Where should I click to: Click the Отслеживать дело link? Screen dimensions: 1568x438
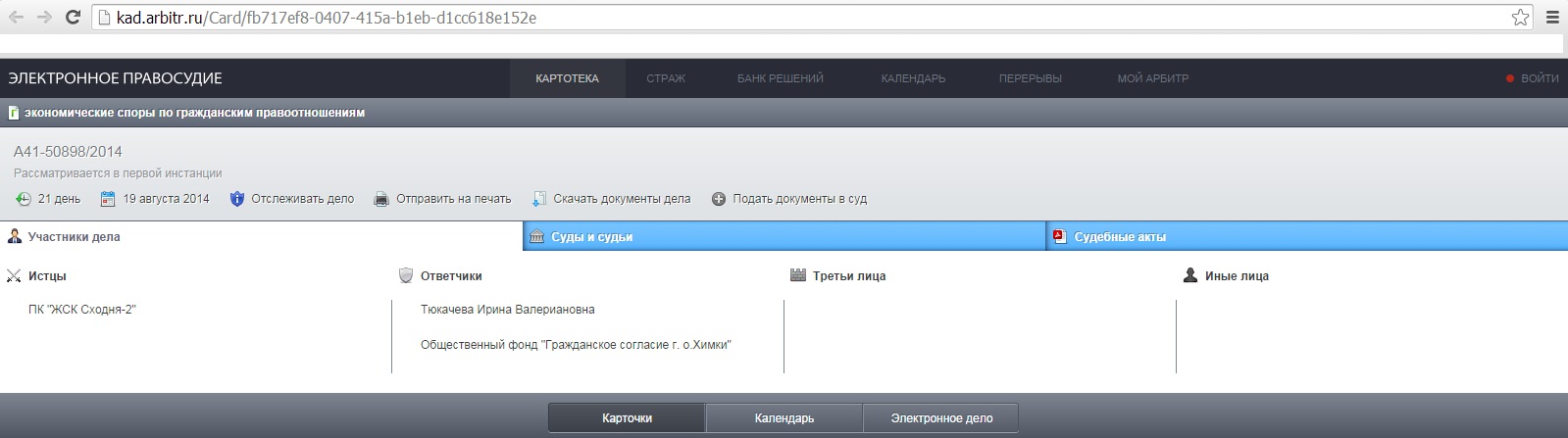[302, 199]
